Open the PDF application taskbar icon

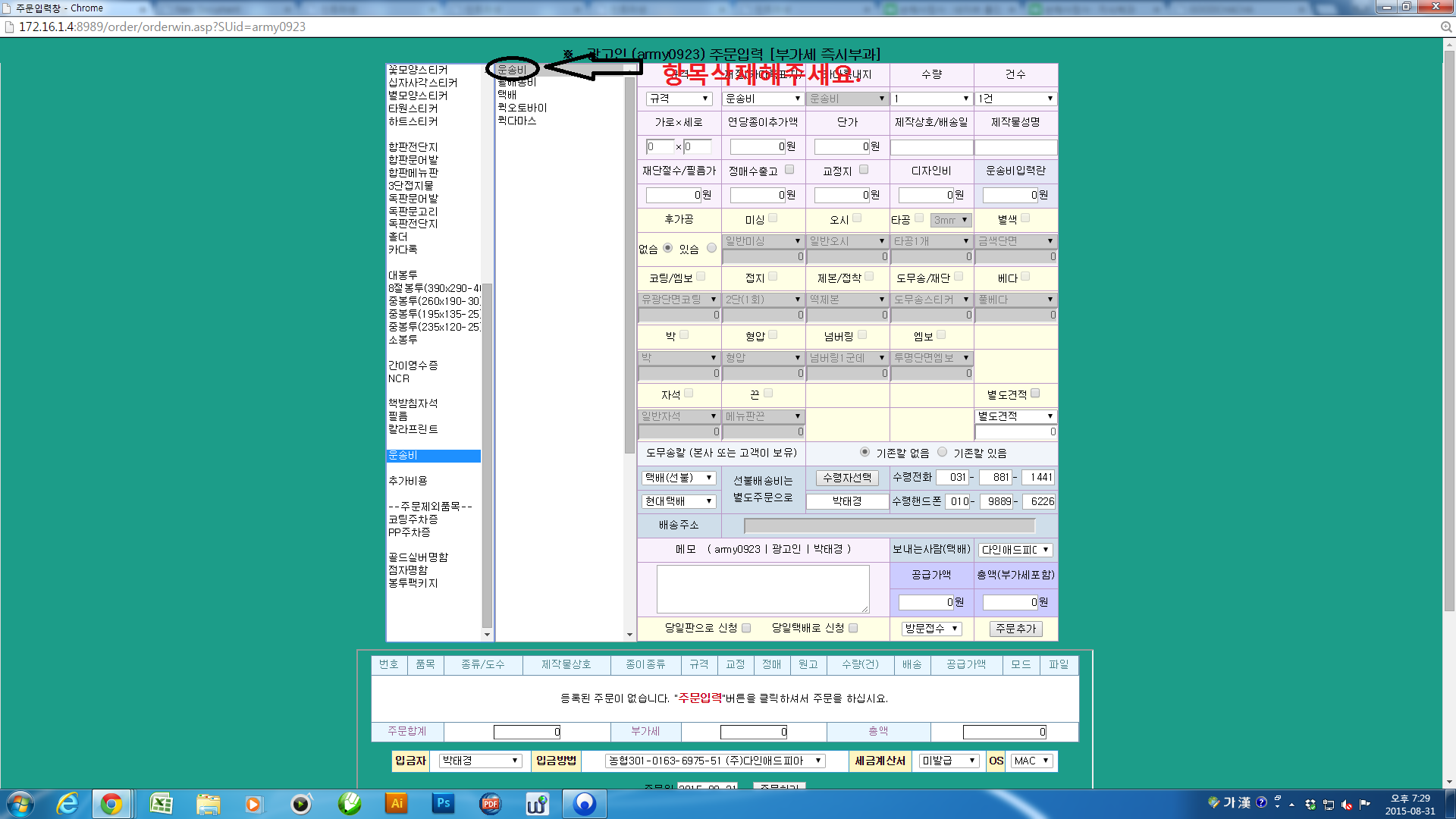point(490,804)
